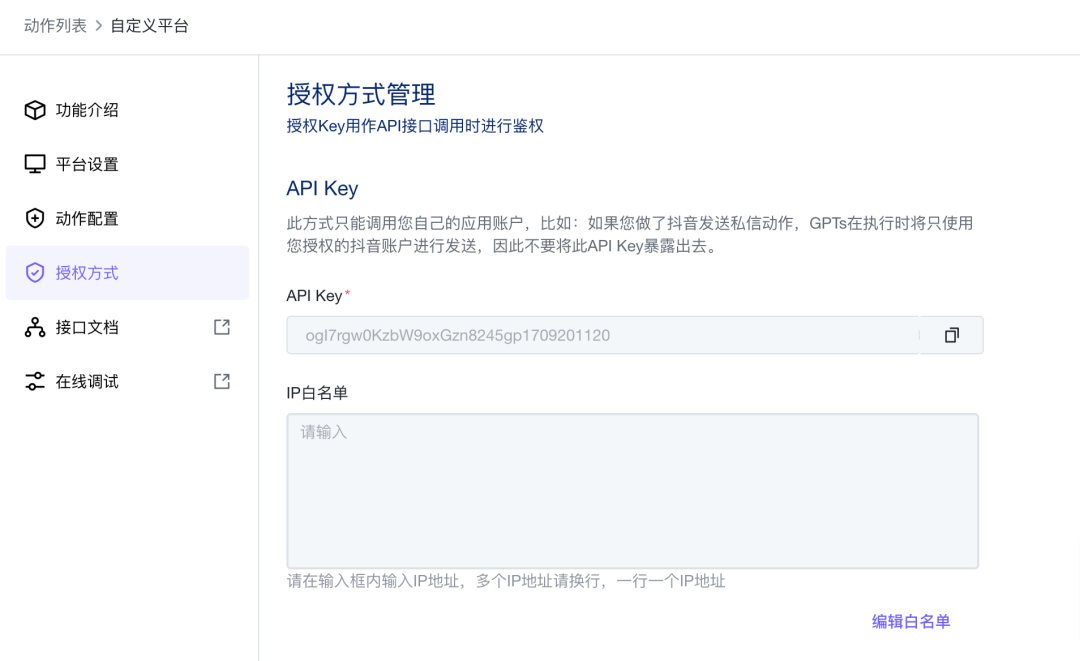
Task: Click the 编辑白名单 link
Action: click(x=910, y=621)
